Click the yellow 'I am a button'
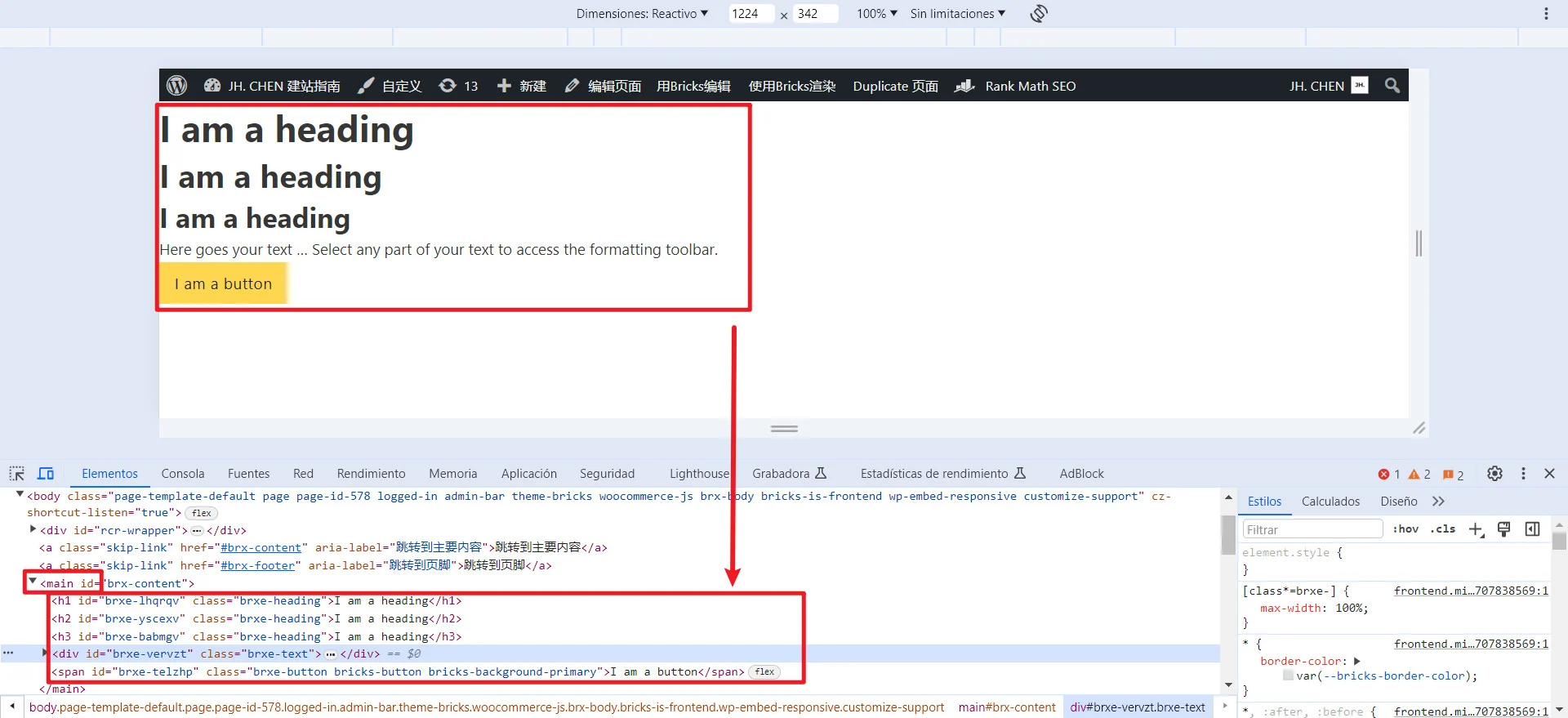 (x=223, y=283)
